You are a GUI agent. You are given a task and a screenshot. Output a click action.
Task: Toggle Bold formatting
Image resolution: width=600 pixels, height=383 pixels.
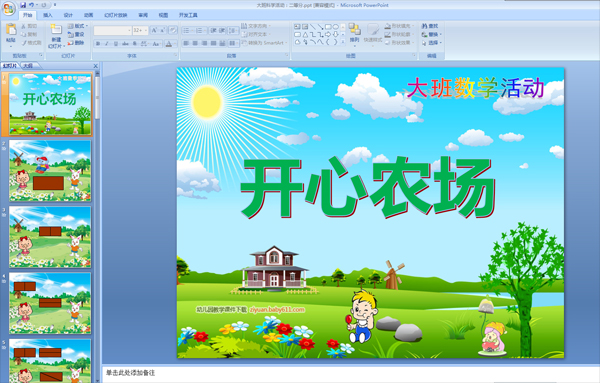(98, 44)
